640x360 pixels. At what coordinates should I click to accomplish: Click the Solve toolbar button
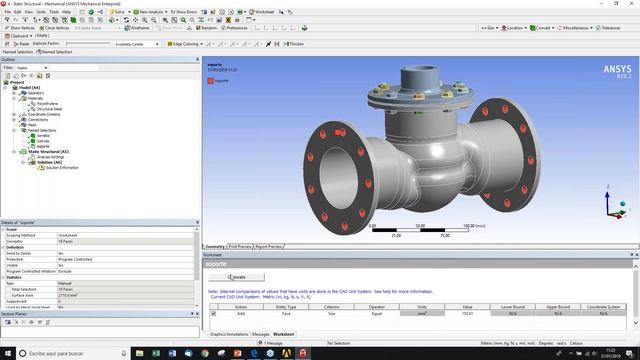tap(117, 12)
